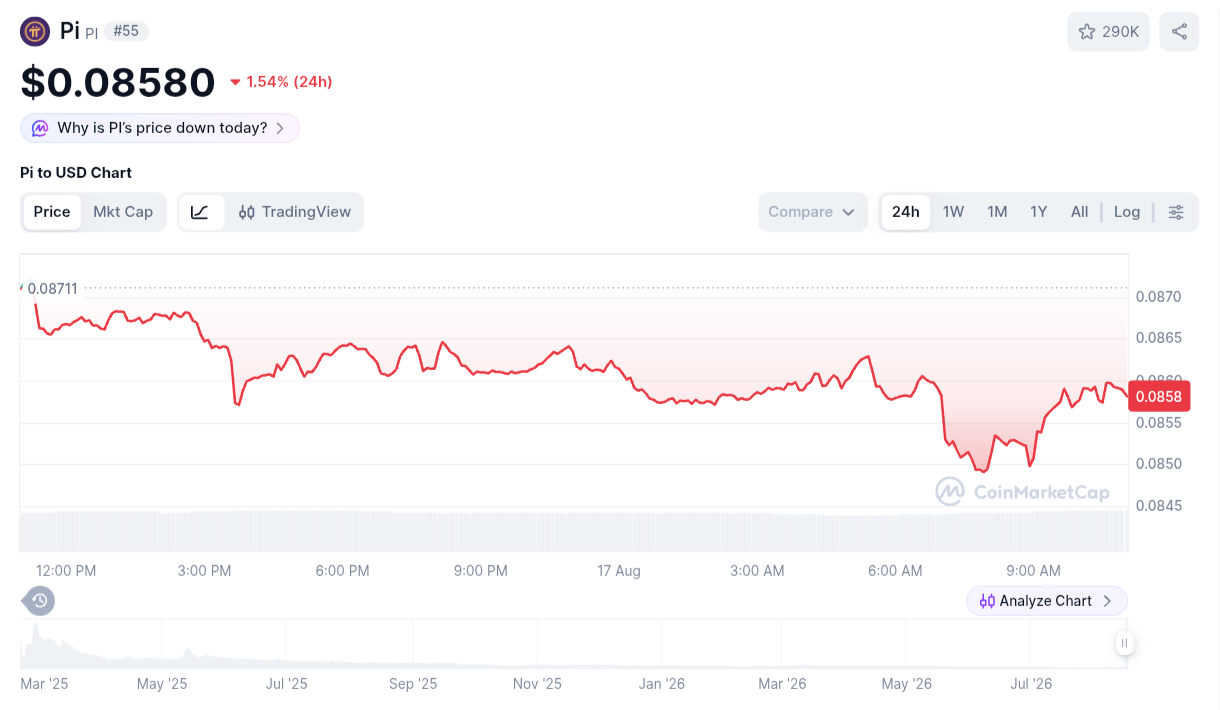Click the Jul '26 label on mini timeline
The height and width of the screenshot is (710, 1220).
(1031, 684)
